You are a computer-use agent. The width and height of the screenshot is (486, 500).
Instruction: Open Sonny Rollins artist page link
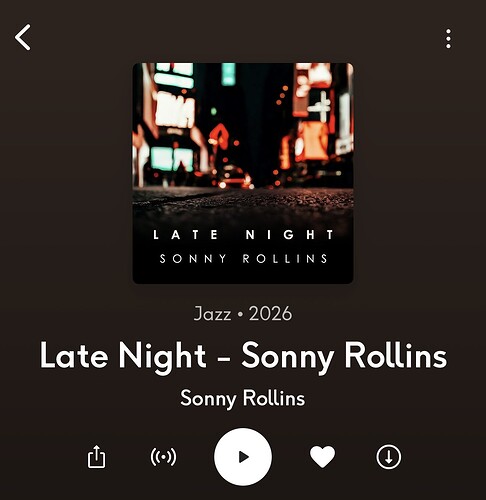(x=243, y=398)
